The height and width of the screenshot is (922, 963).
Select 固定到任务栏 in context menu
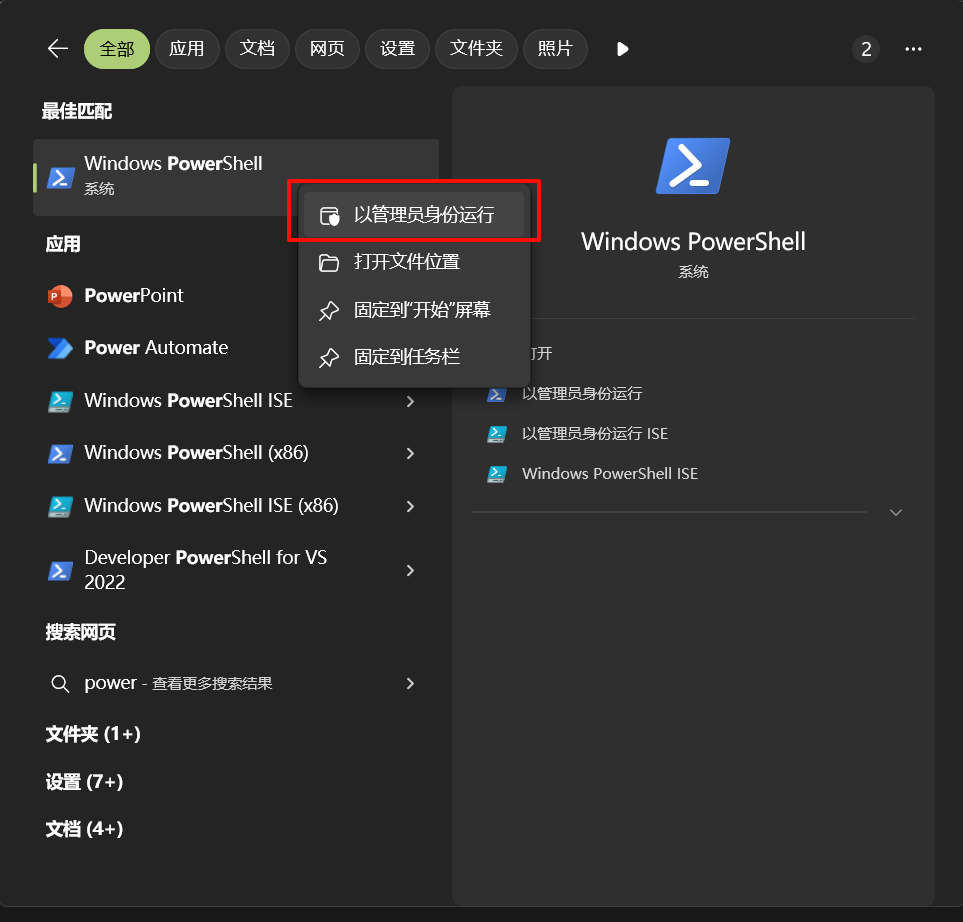407,357
